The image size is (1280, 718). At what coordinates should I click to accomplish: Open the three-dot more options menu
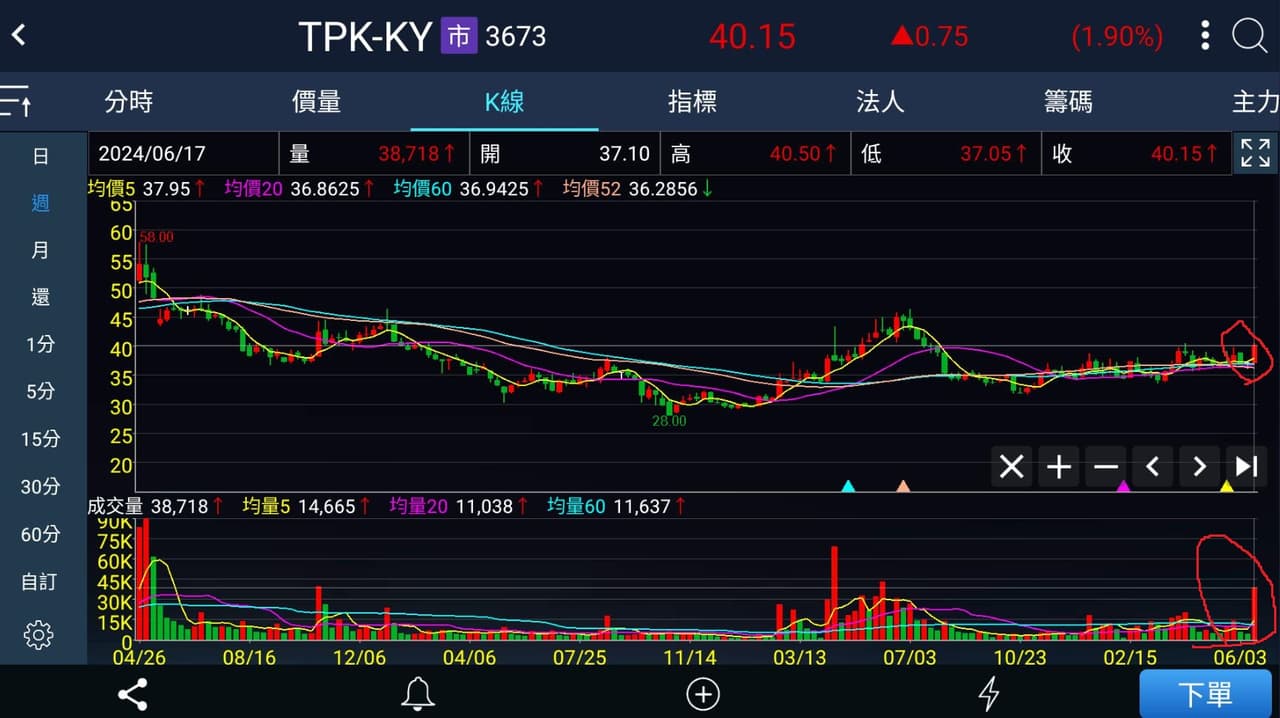1205,36
